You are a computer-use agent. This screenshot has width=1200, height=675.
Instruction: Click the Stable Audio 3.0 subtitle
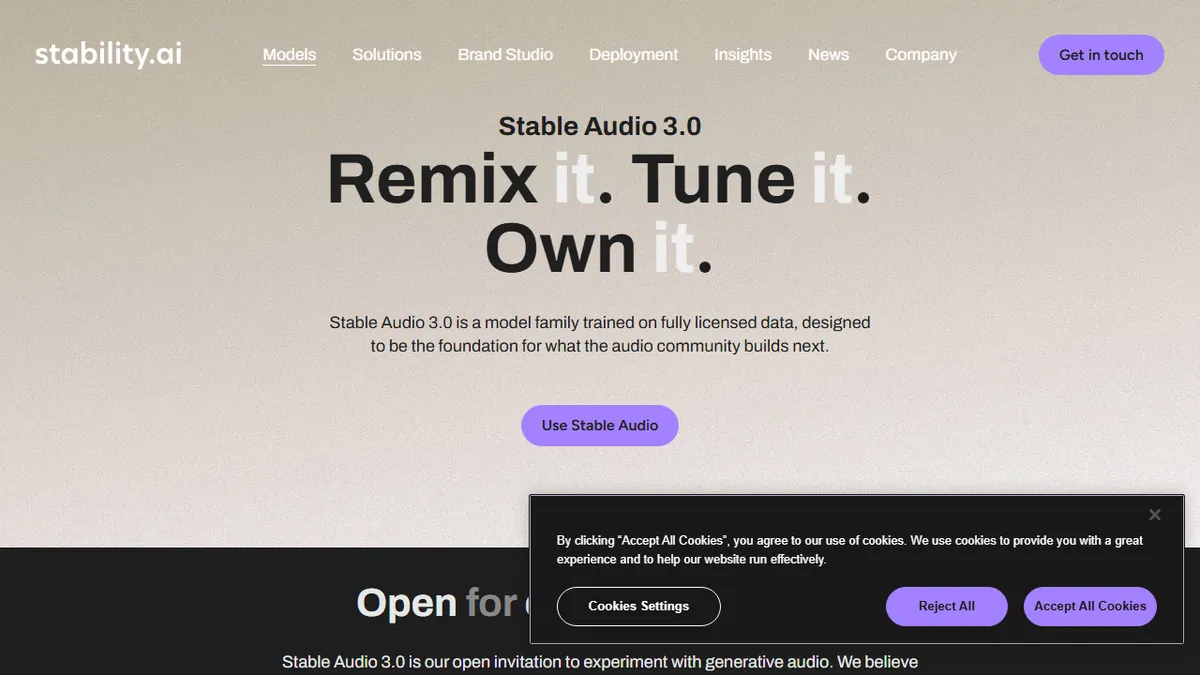600,126
